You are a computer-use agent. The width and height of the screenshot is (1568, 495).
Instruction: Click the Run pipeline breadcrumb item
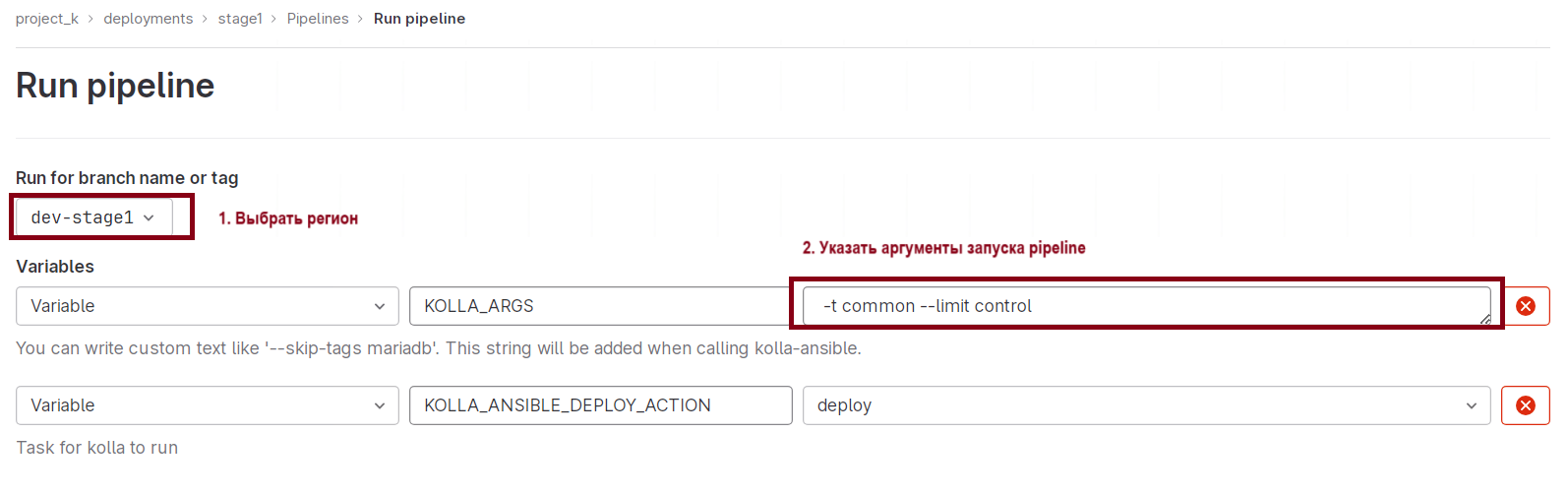point(419,19)
